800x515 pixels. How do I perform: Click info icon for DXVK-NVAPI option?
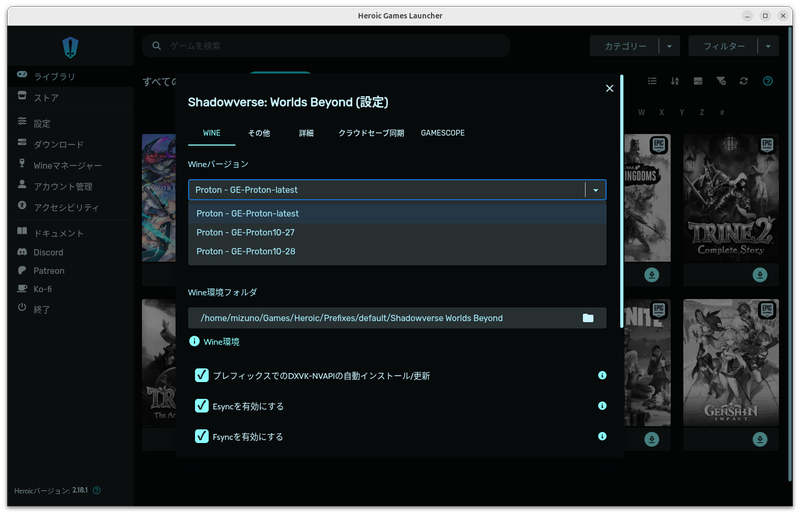tap(602, 375)
